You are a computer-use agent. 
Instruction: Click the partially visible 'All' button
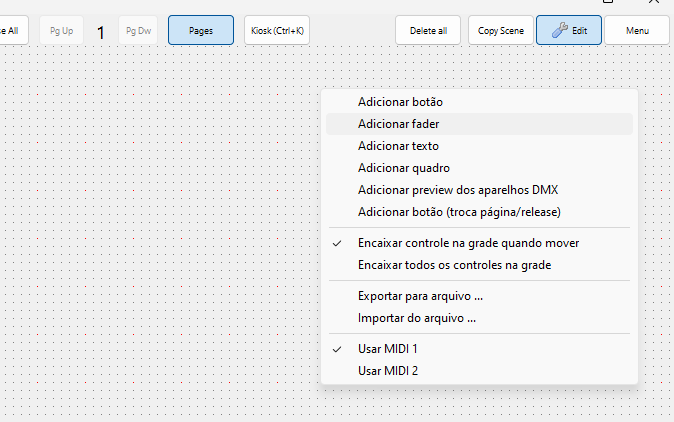(13, 30)
